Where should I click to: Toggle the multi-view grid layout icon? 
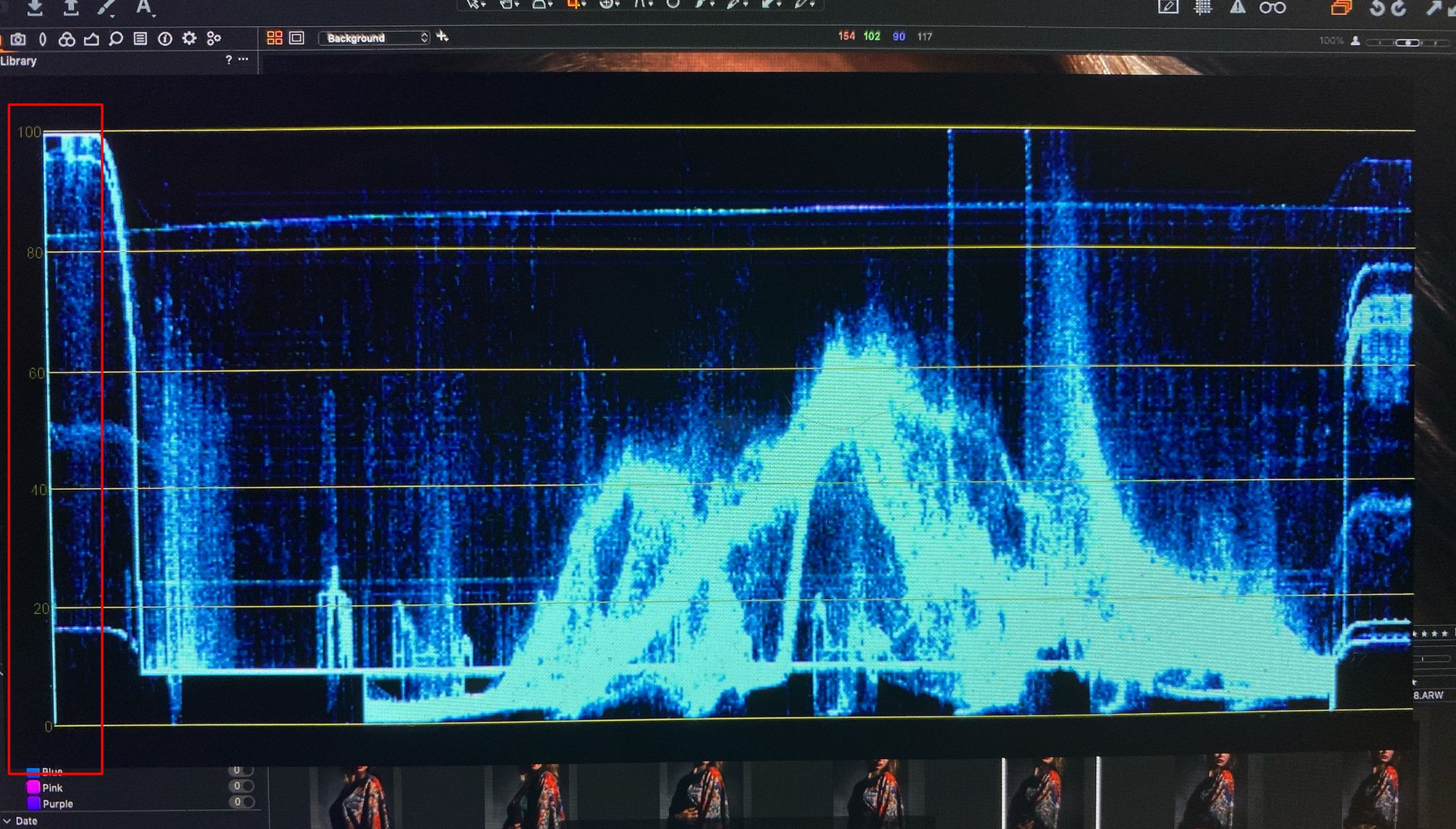click(x=274, y=38)
